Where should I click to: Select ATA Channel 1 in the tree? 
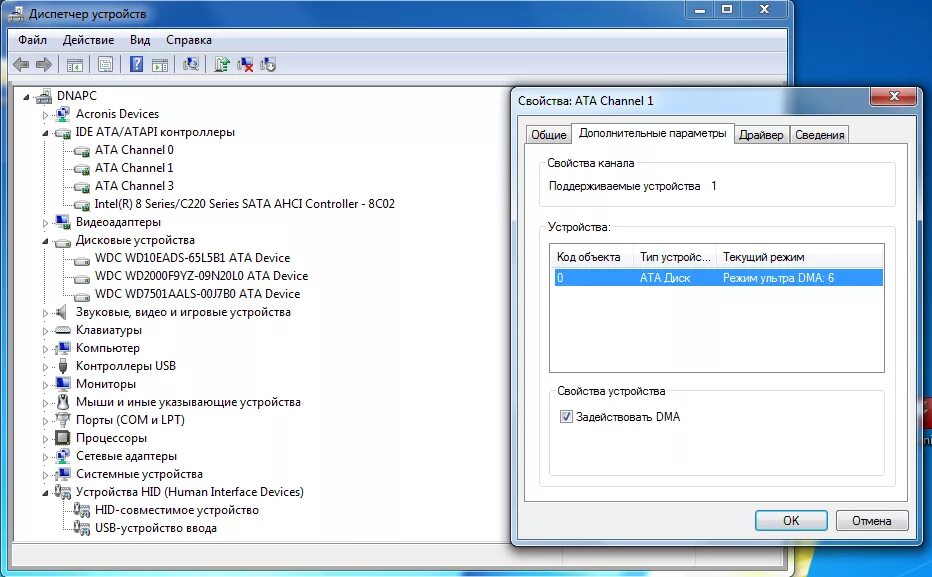pyautogui.click(x=134, y=168)
